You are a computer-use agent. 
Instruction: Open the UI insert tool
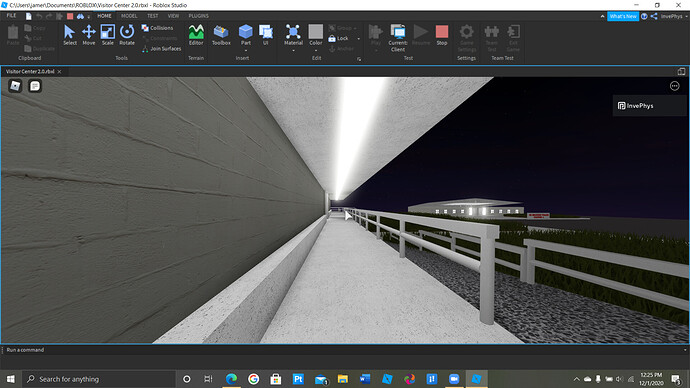point(266,35)
